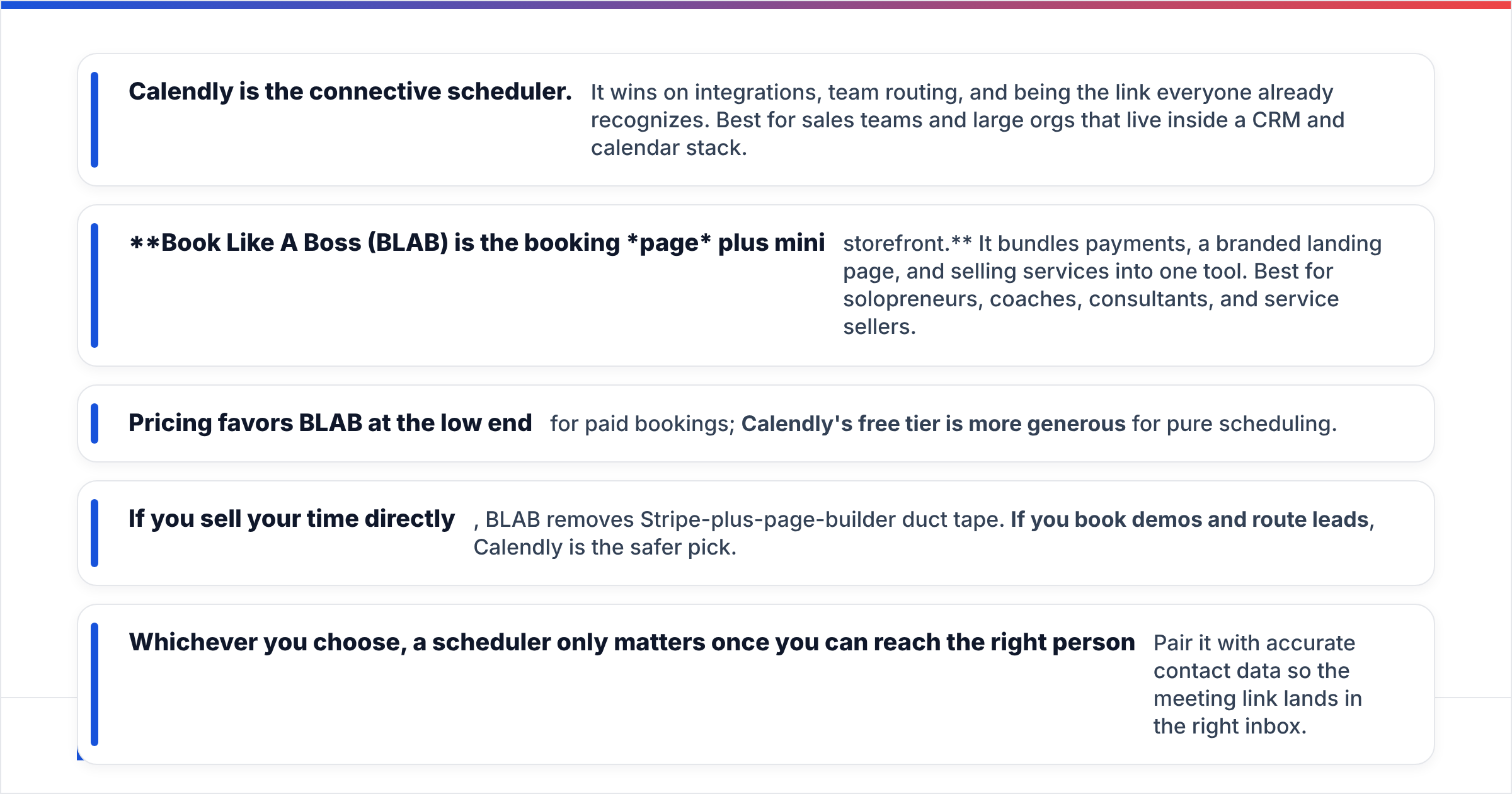Screen dimensions: 1512x794
Task: Click the blue accent bar on the BLAB card
Action: (94, 285)
